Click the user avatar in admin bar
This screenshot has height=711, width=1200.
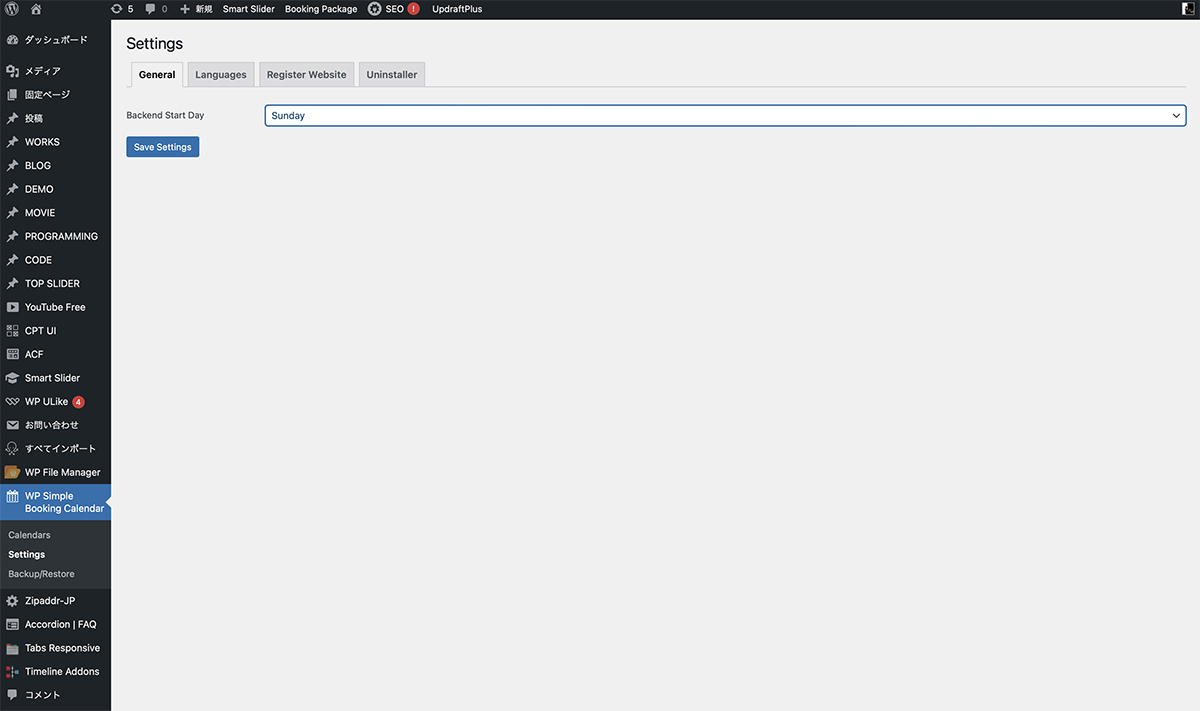(1189, 9)
